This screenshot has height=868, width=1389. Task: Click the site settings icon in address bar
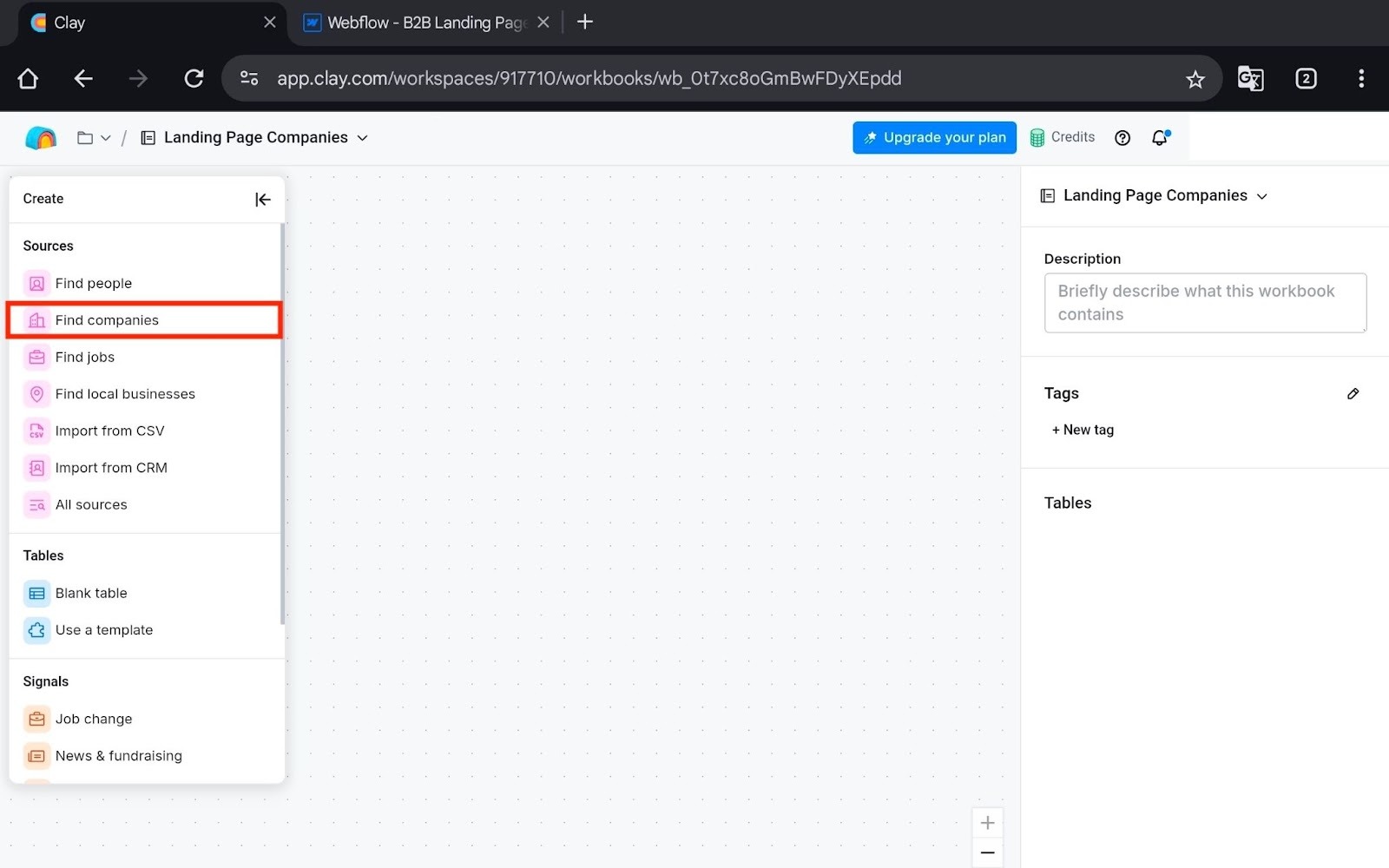click(249, 78)
